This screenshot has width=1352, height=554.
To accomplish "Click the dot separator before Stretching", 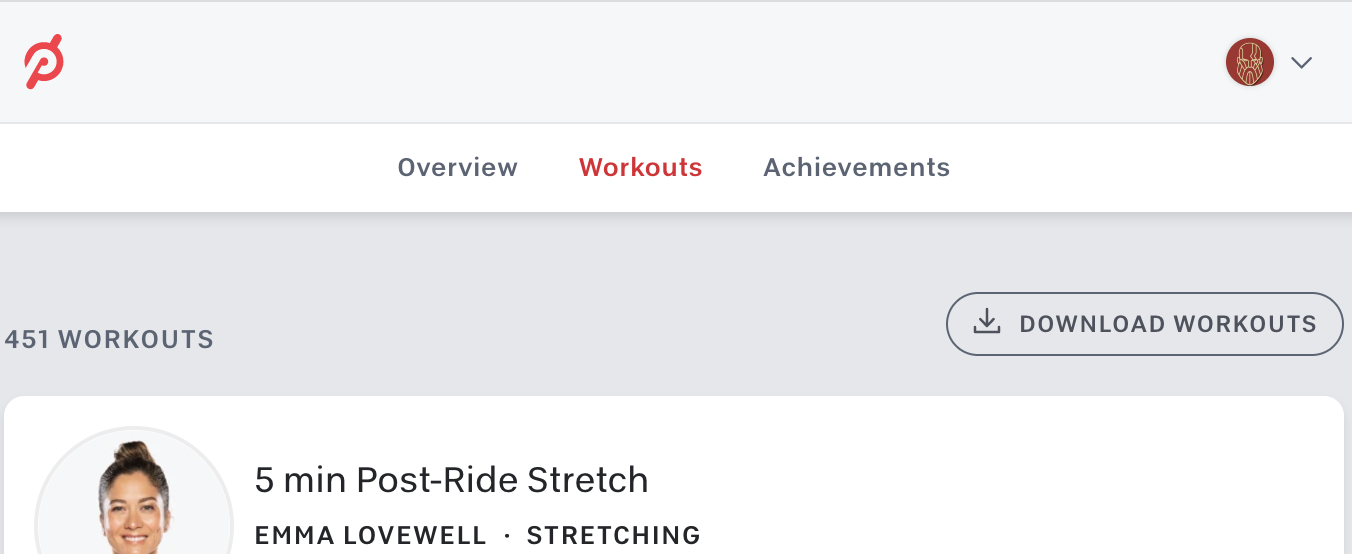I will (507, 536).
